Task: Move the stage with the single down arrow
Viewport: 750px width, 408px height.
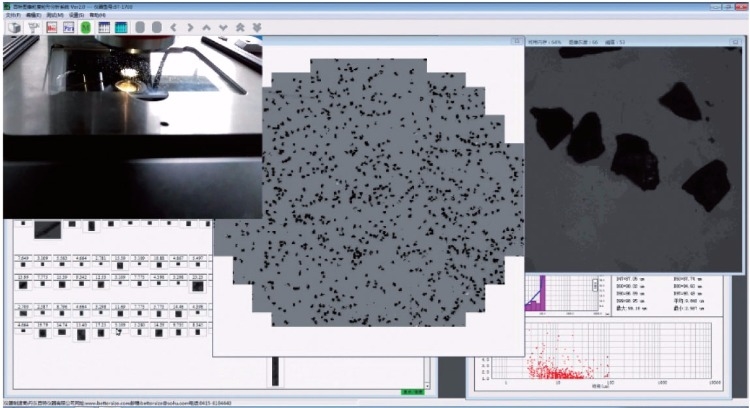Action: (x=224, y=28)
